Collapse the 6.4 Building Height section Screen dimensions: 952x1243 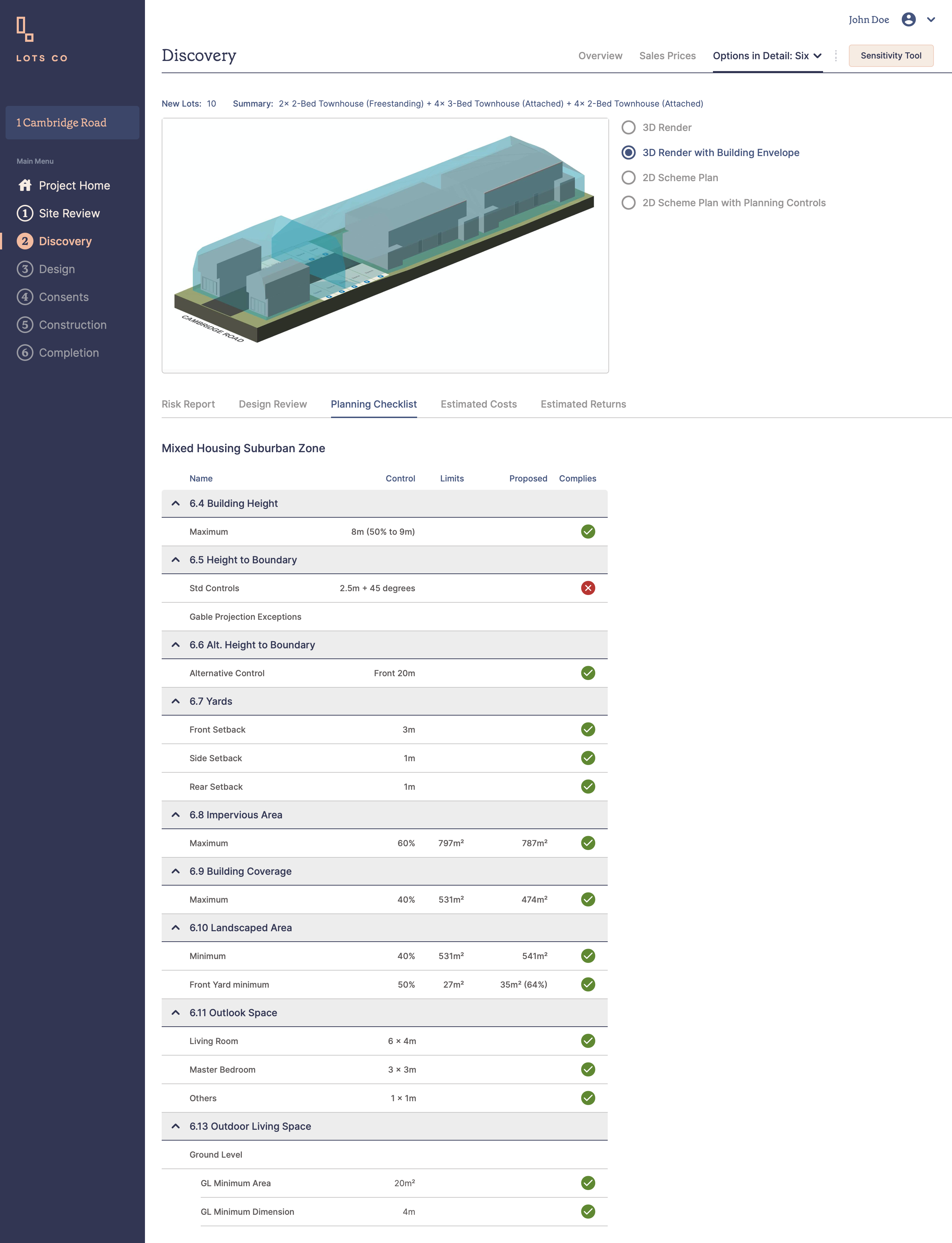[x=176, y=504]
